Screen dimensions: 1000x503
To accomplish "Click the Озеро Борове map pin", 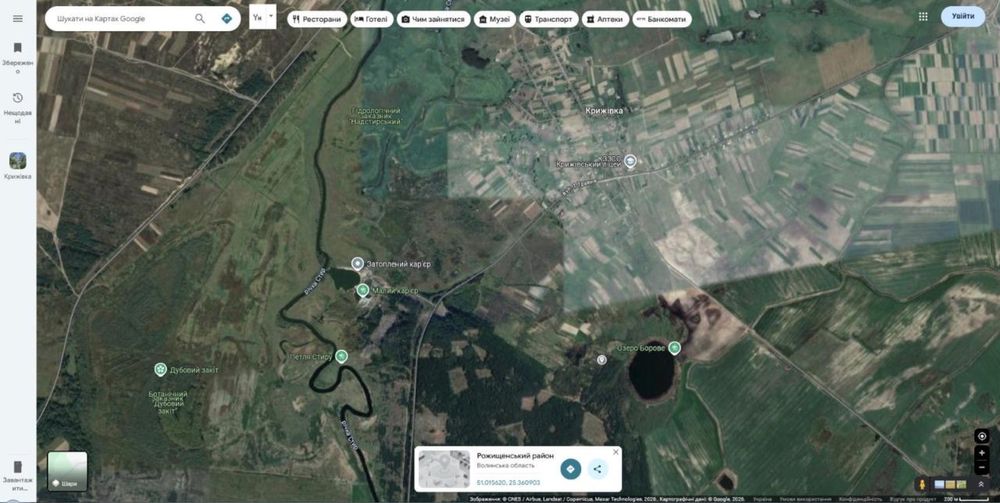I will [675, 348].
